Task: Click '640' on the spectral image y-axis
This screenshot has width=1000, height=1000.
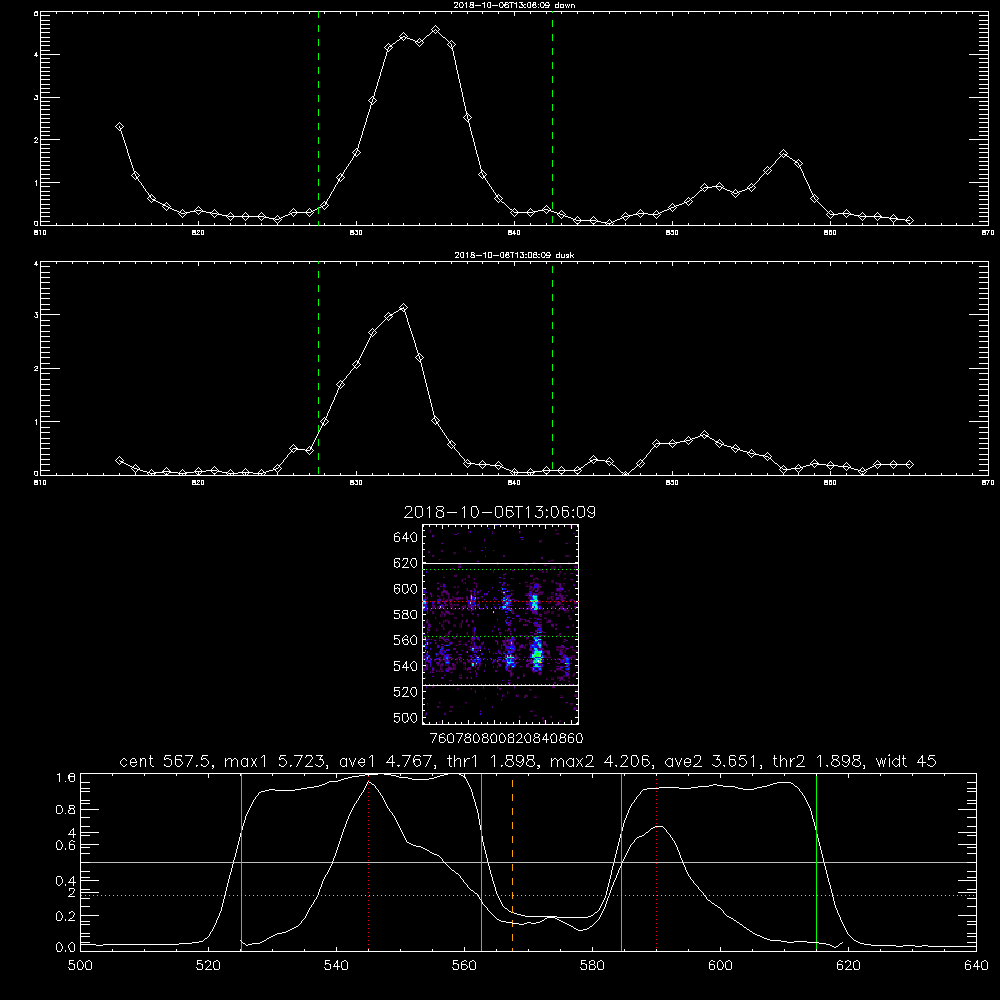Action: [x=405, y=537]
